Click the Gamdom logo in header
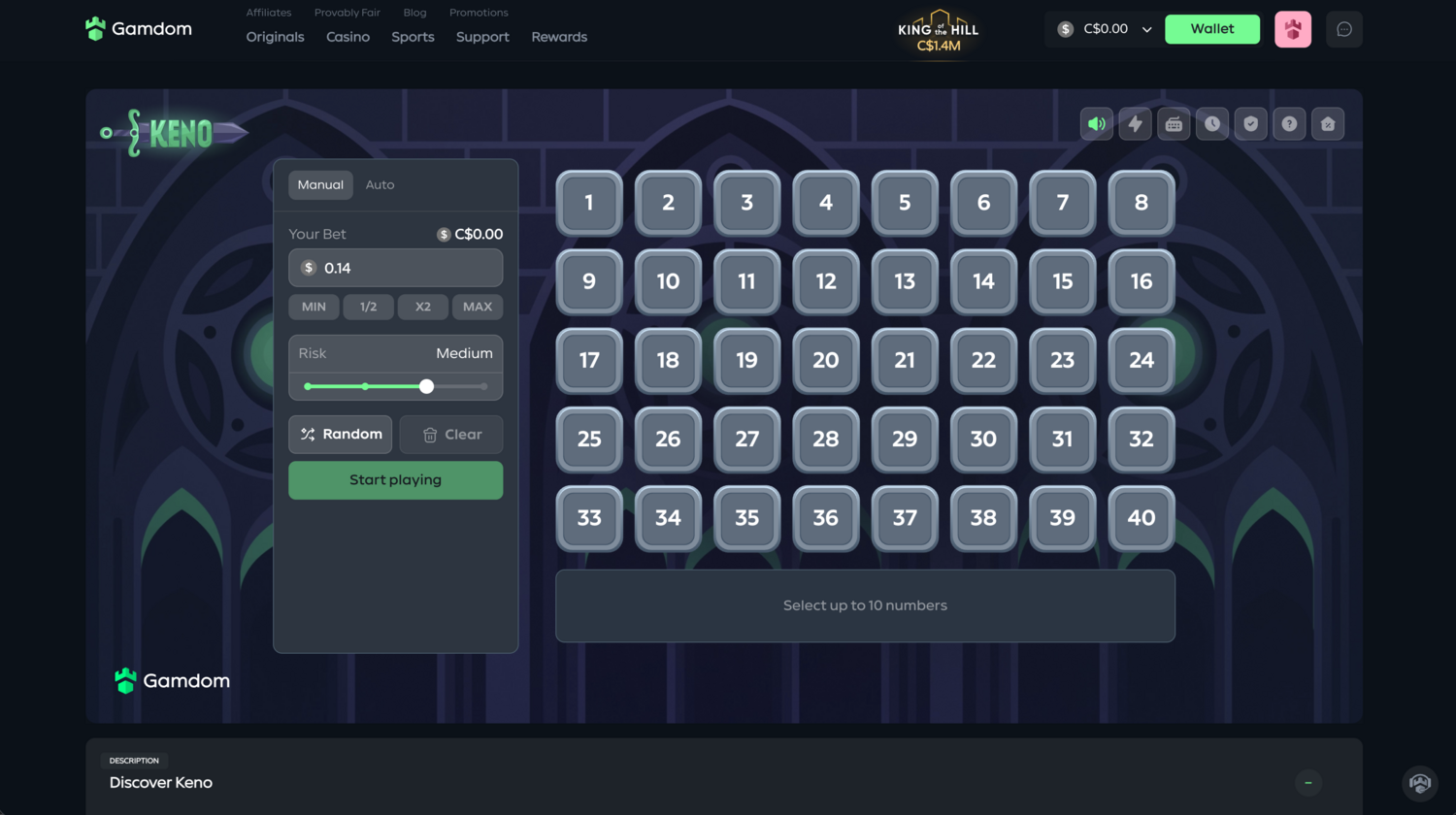 pyautogui.click(x=139, y=29)
